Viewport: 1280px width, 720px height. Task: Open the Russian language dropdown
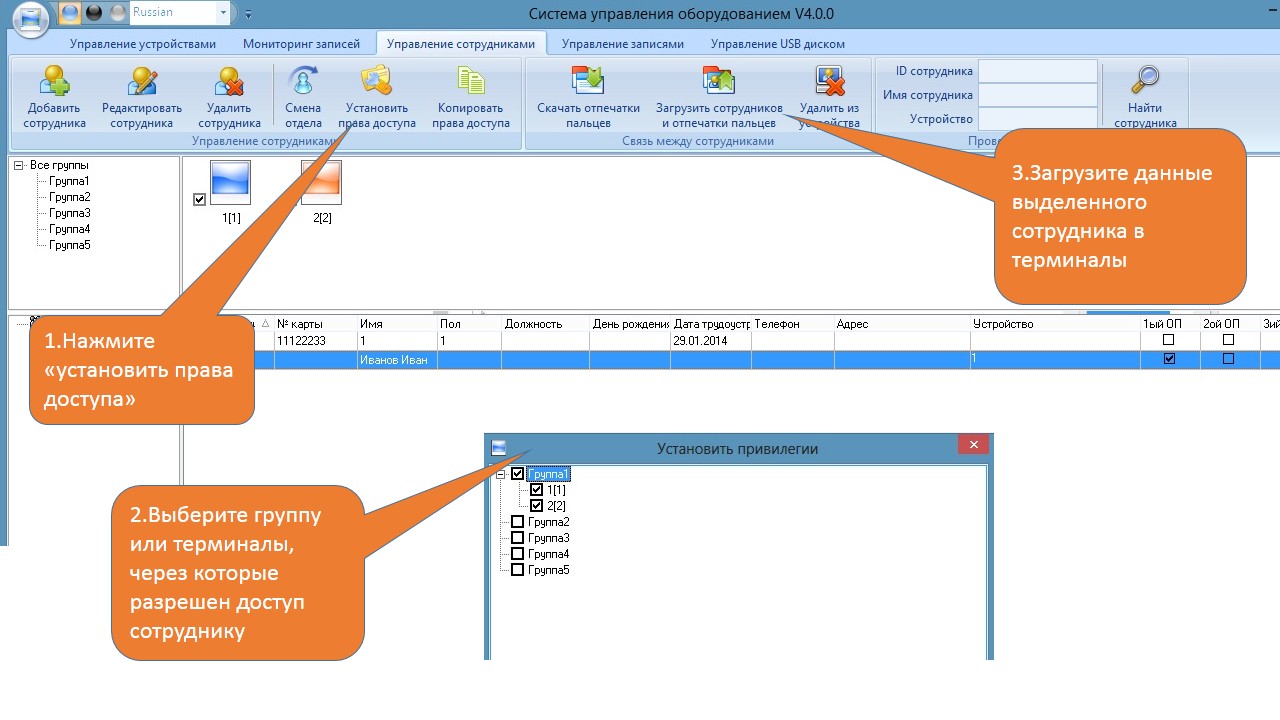(179, 13)
